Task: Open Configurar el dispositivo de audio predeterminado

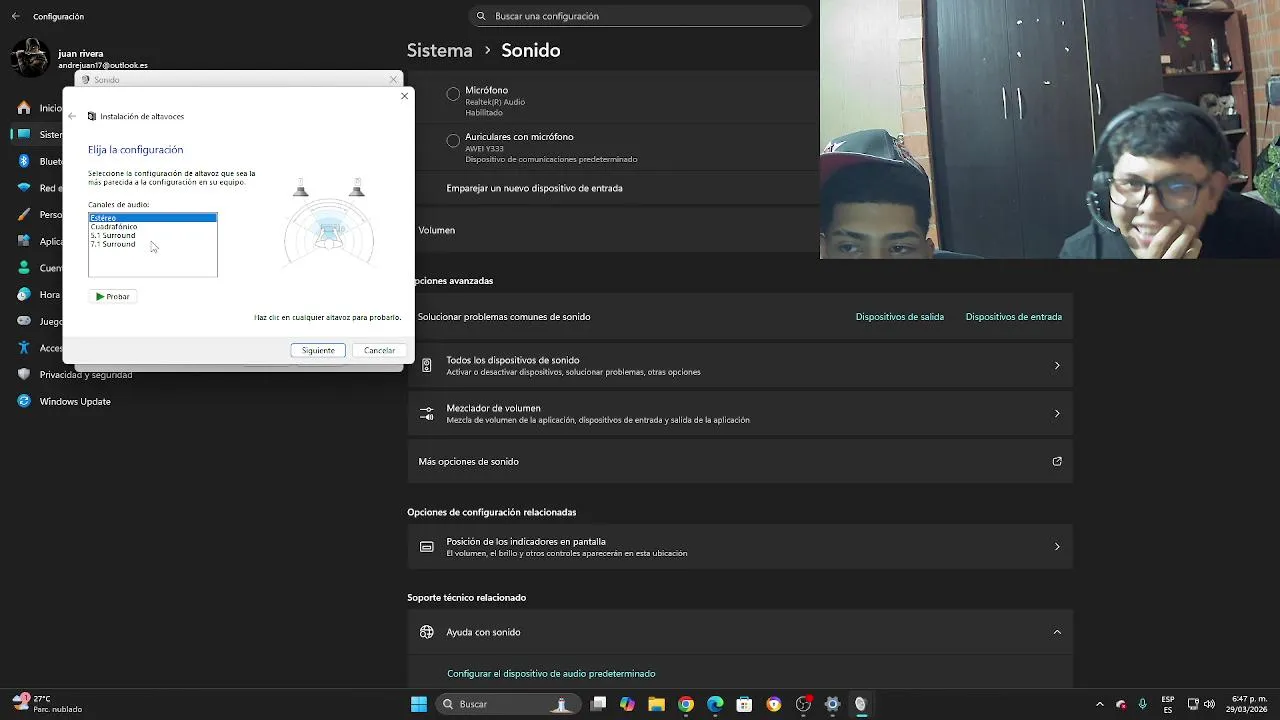Action: [551, 674]
